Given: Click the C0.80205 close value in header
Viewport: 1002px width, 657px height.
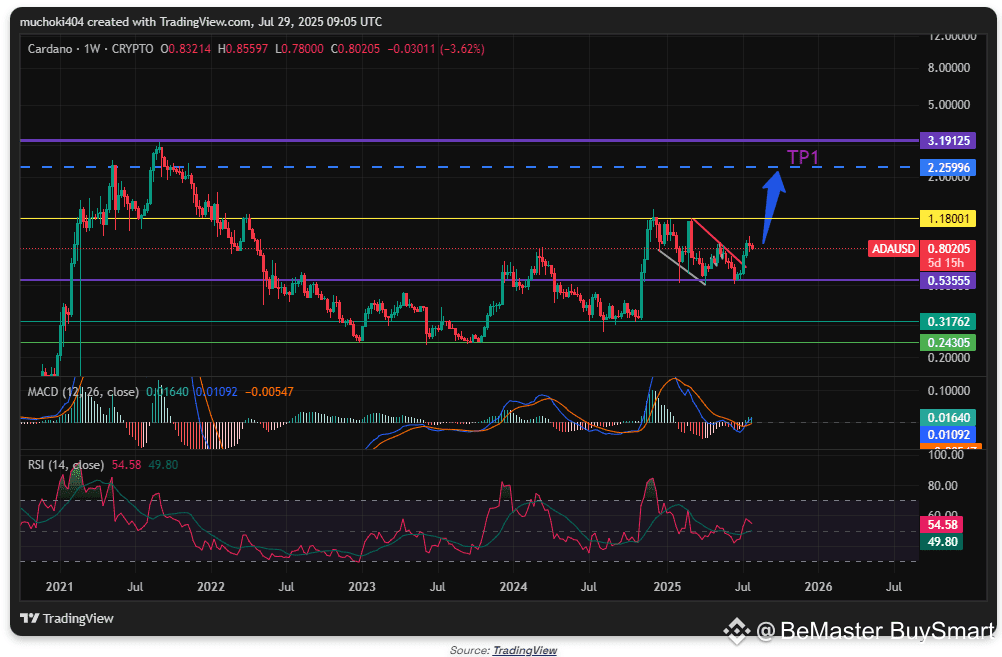Looking at the screenshot, I should coord(355,49).
